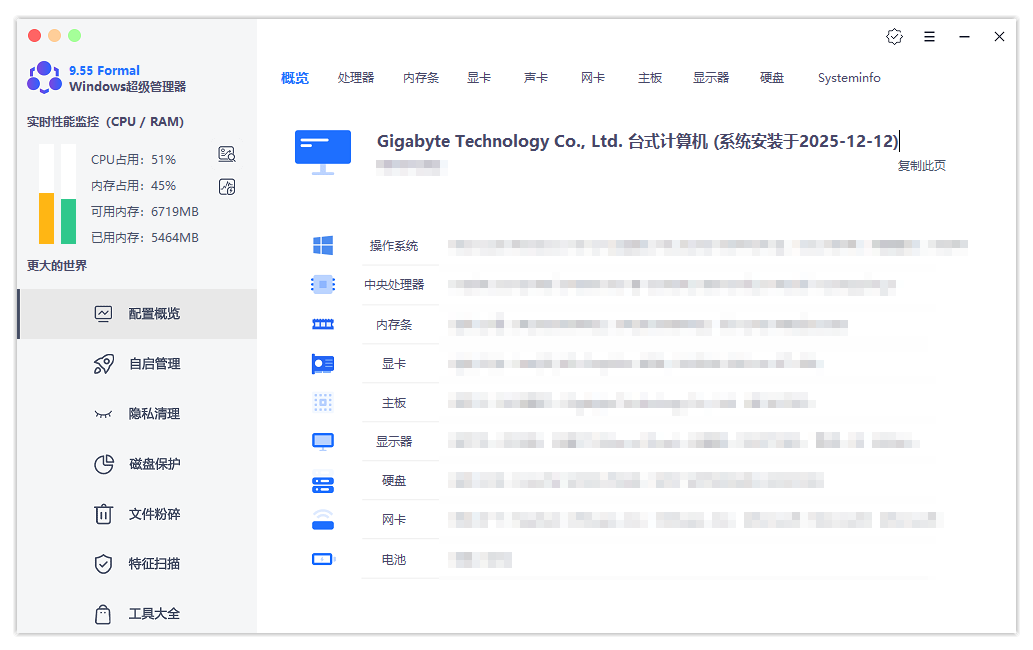Click the orange CPU usage bar
Image resolution: width=1033 pixels, height=650 pixels.
(46, 219)
